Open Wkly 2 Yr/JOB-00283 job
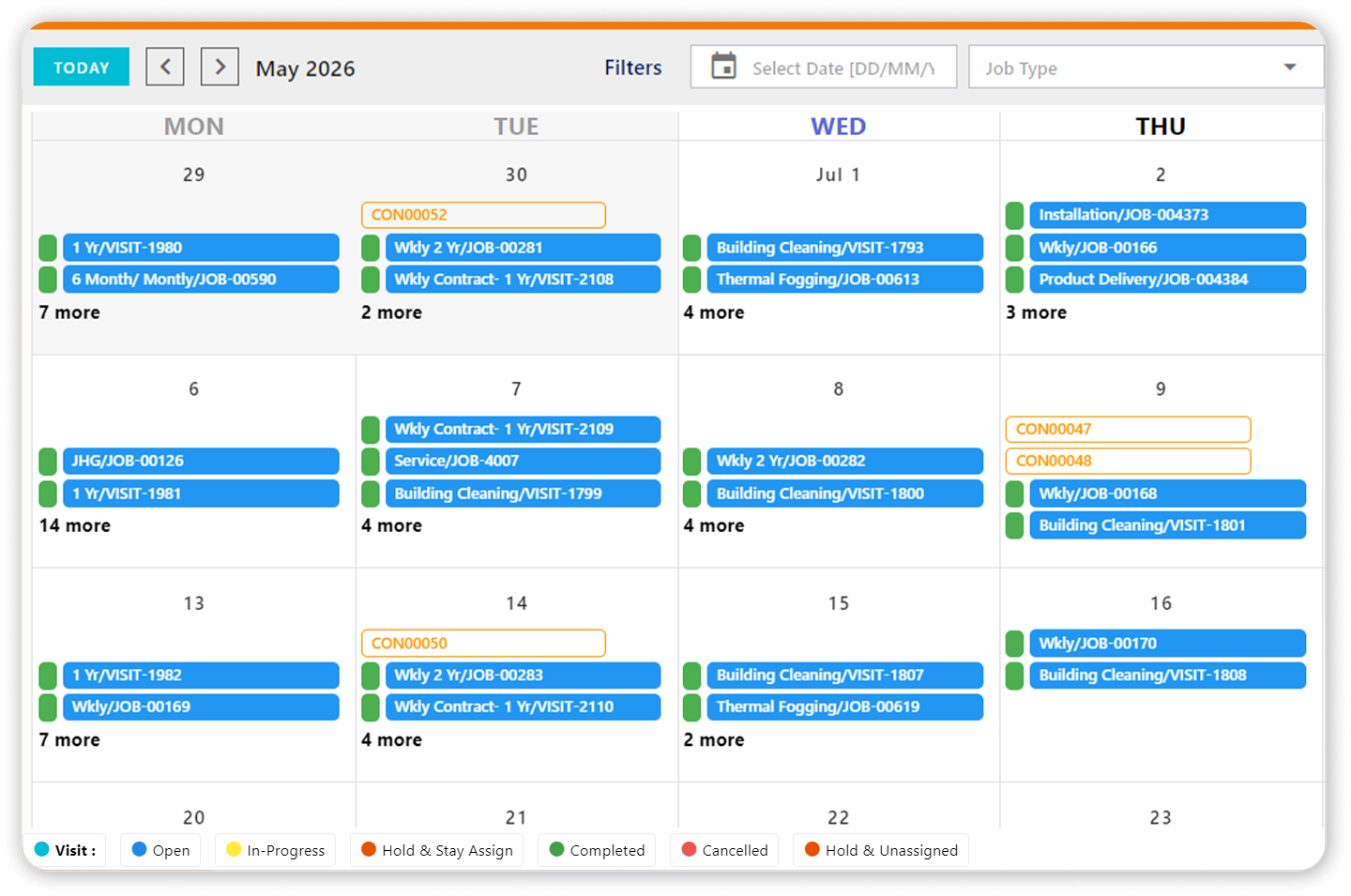This screenshot has height=896, width=1351. pyautogui.click(x=523, y=676)
